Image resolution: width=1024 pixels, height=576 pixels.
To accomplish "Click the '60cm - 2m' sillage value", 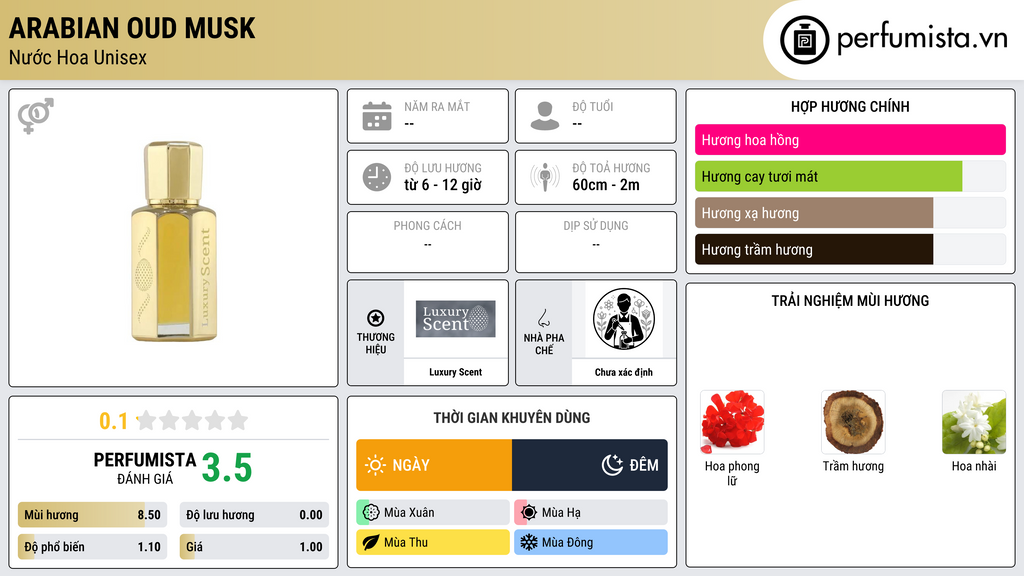I will [606, 185].
